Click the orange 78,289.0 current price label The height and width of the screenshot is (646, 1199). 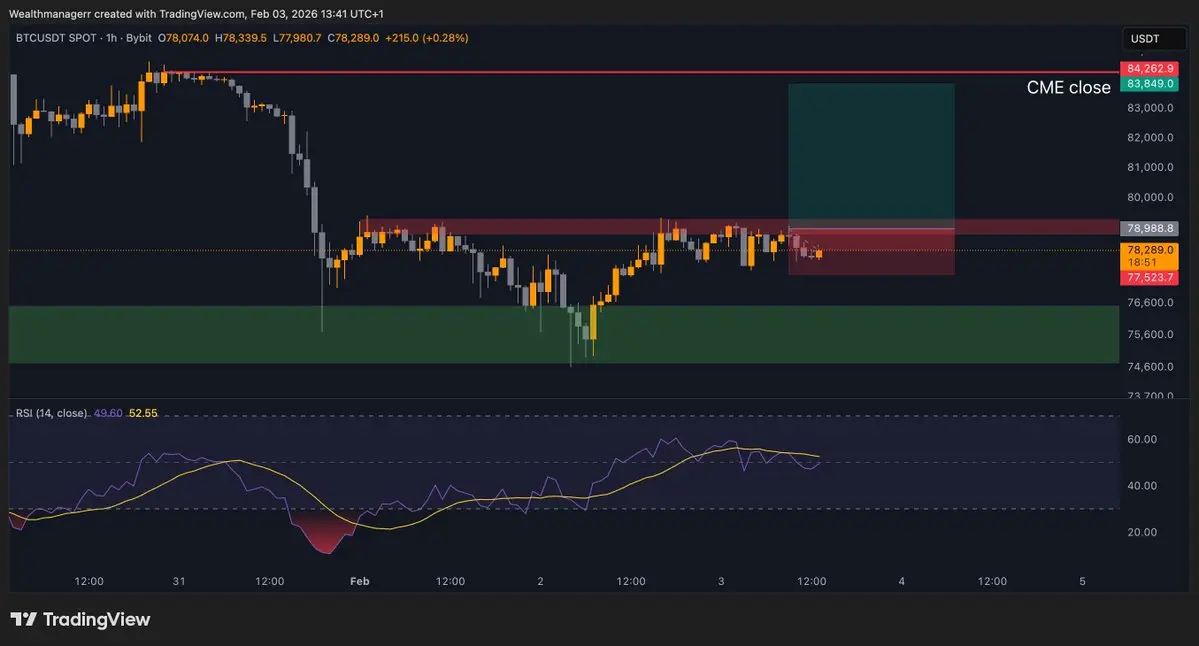coord(1149,255)
